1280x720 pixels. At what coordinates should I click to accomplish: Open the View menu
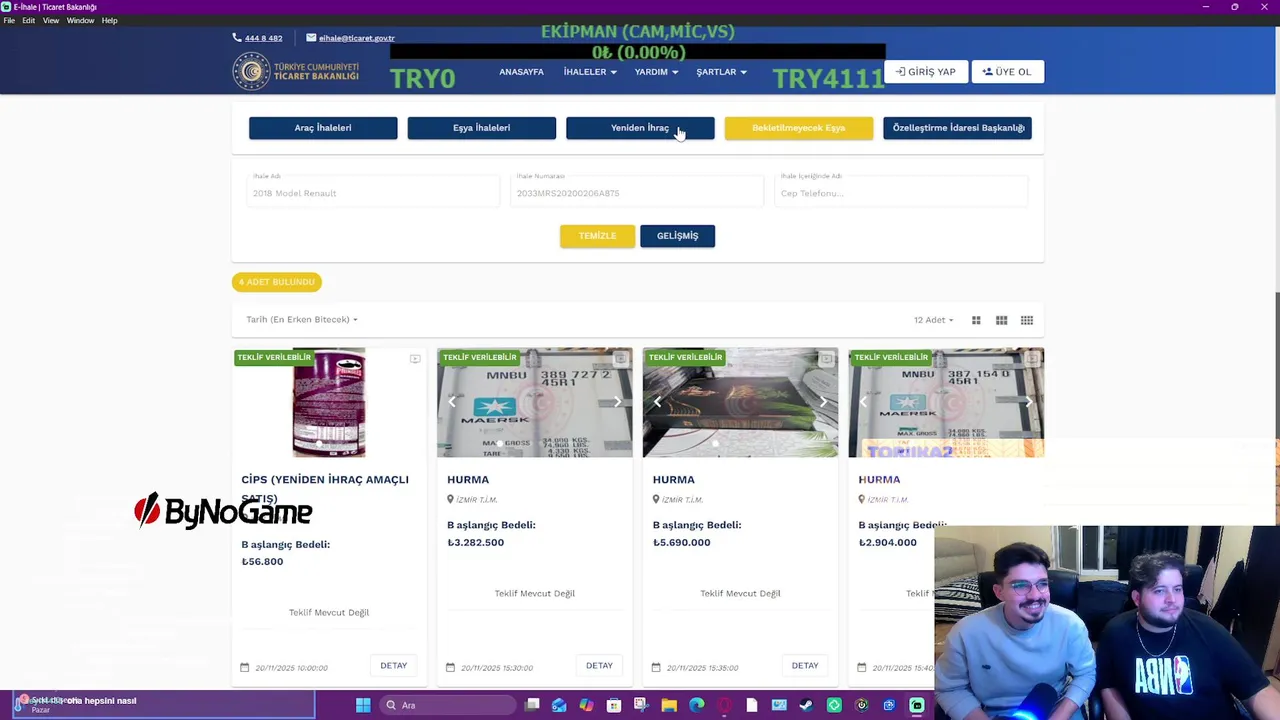click(x=51, y=20)
